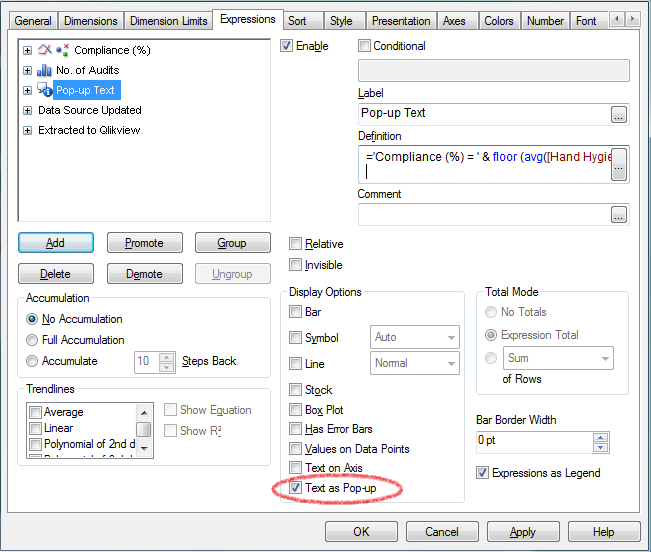Open the Dimensions tab
This screenshot has width=651, height=552.
[91, 21]
